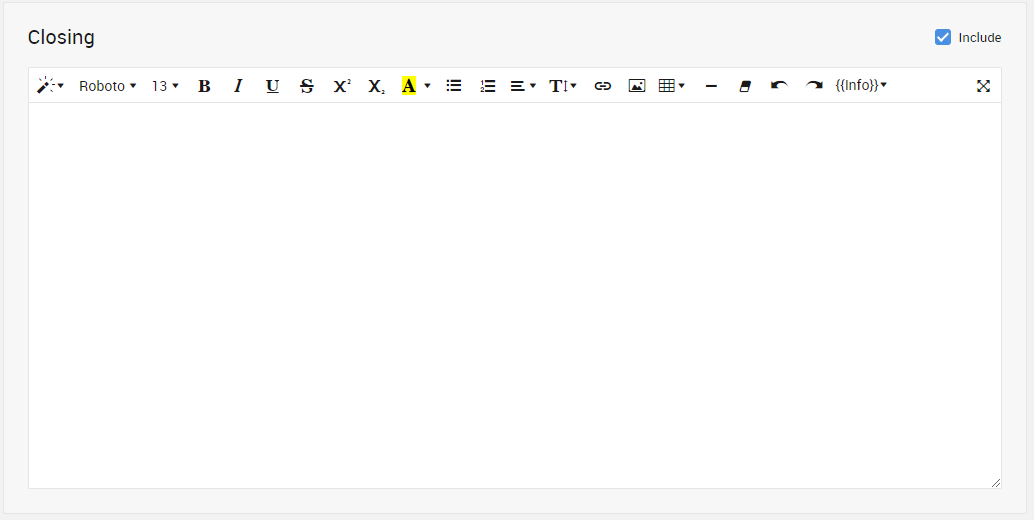Toggle bold formatting
The width and height of the screenshot is (1034, 520).
(204, 86)
